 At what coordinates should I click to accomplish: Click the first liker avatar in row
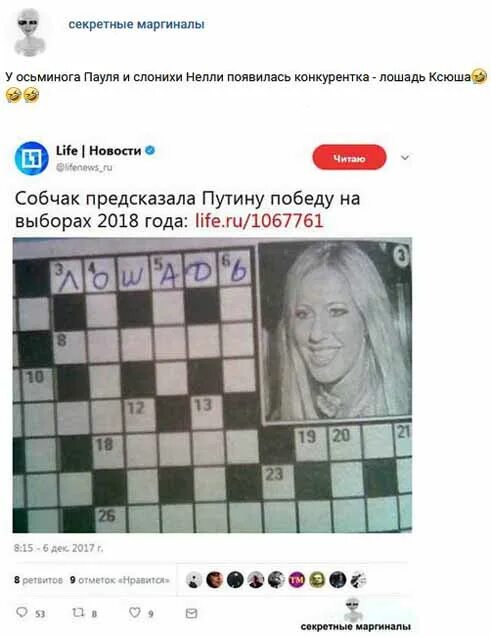click(194, 580)
